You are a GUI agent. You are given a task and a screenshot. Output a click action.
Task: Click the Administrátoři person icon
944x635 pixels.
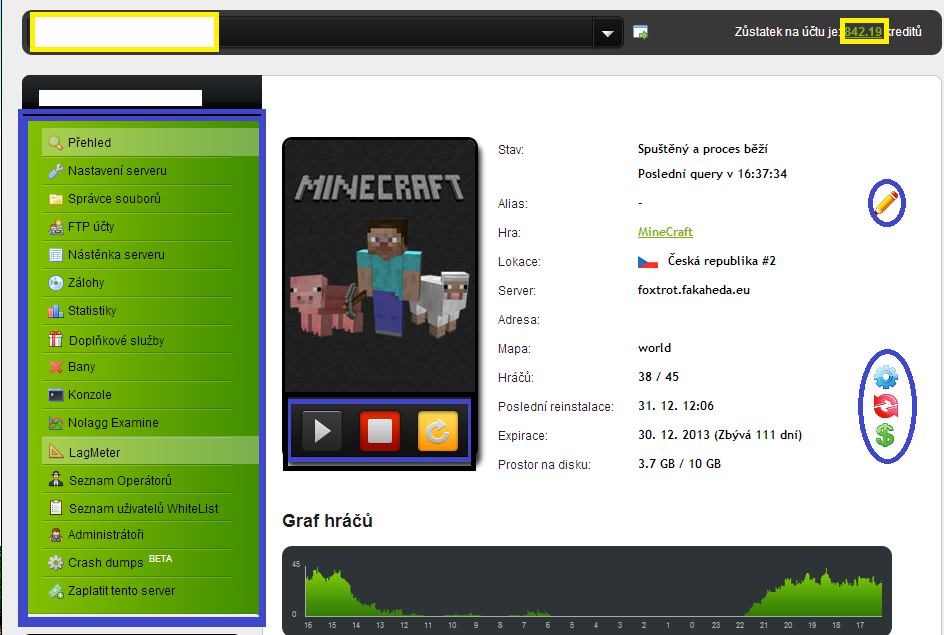[55, 535]
